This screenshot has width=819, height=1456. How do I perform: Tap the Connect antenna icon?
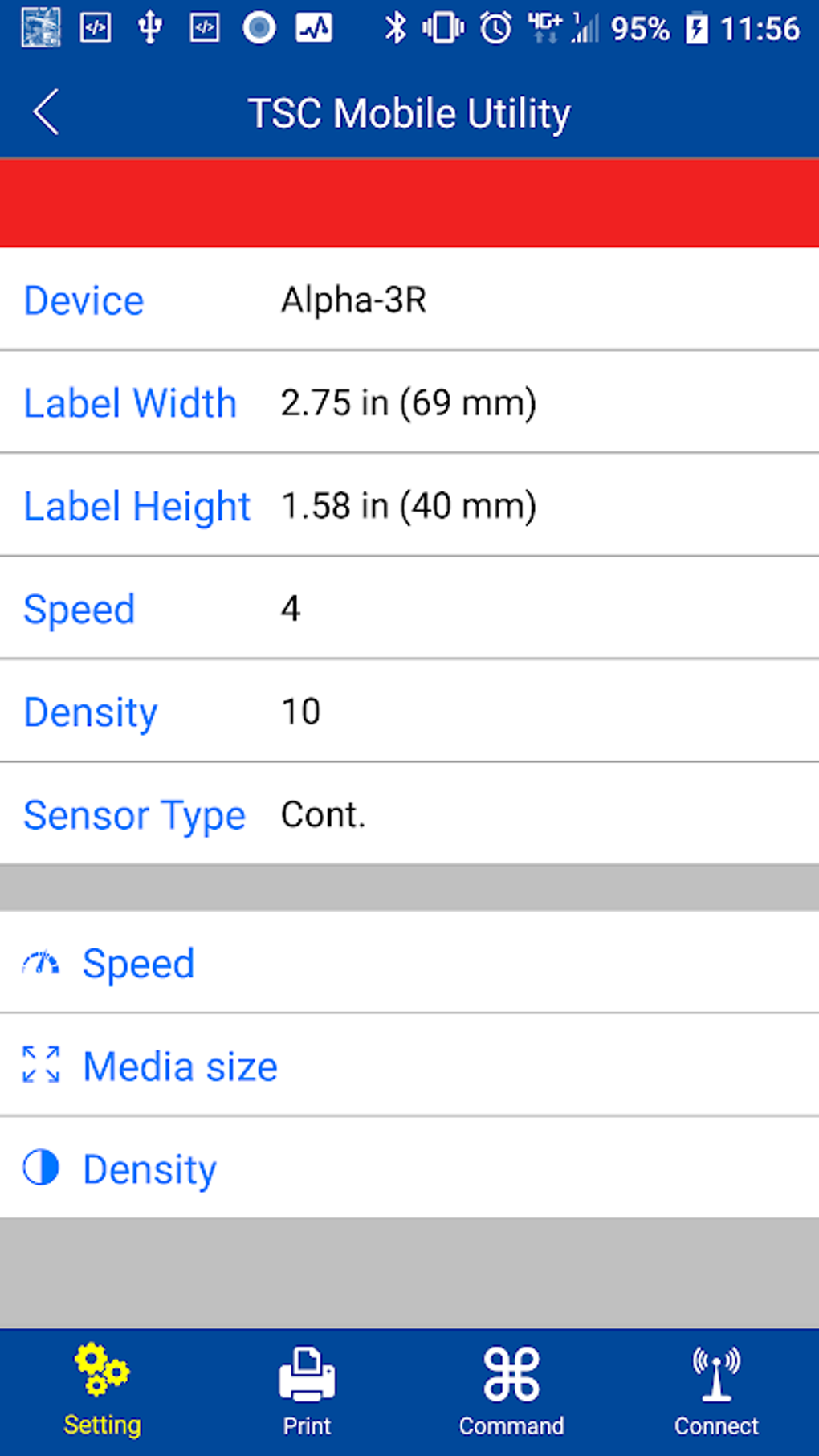click(716, 1373)
